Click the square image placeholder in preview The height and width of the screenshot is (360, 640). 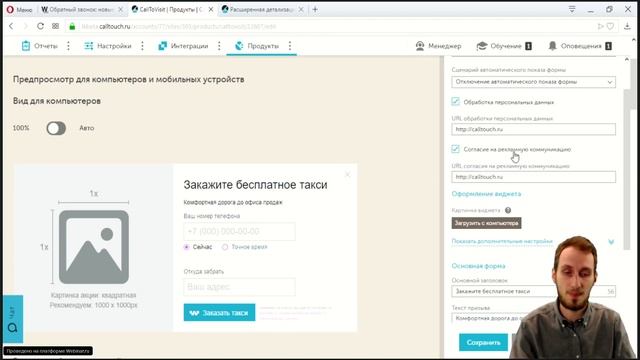(94, 247)
